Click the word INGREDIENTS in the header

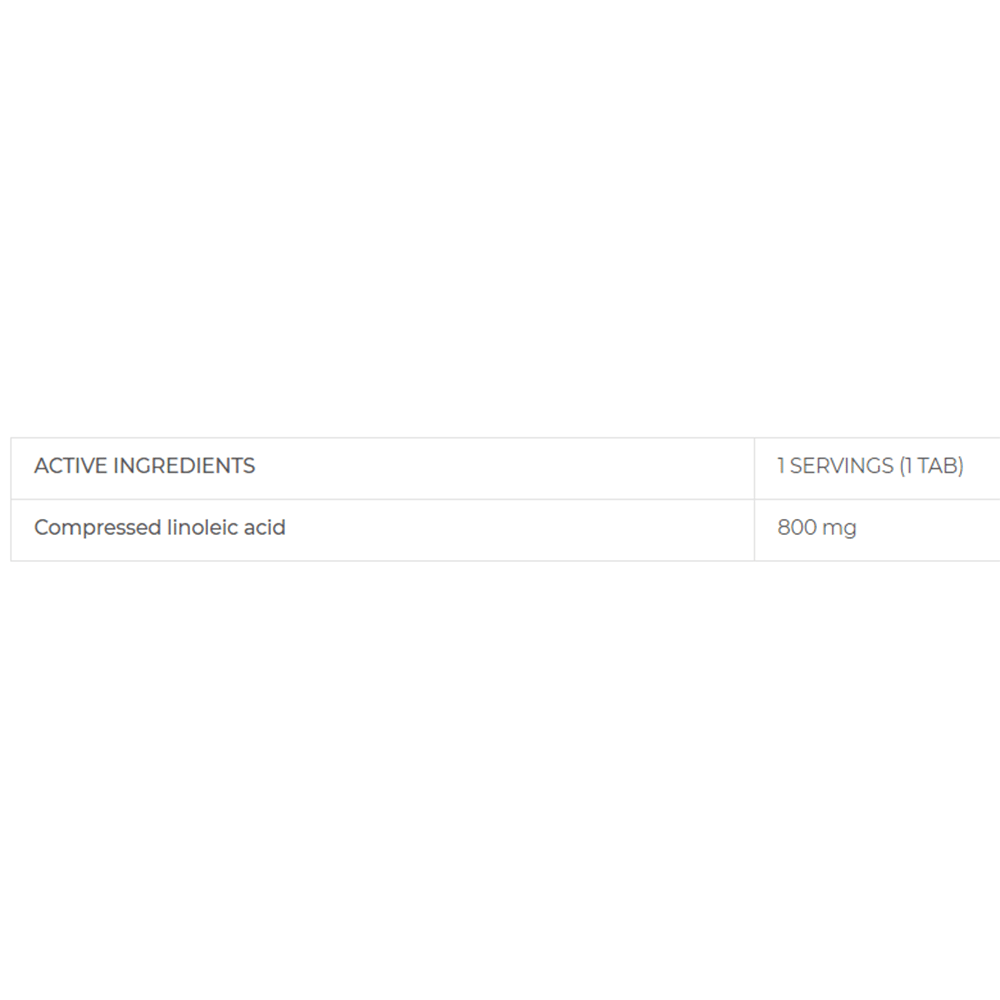(x=184, y=466)
